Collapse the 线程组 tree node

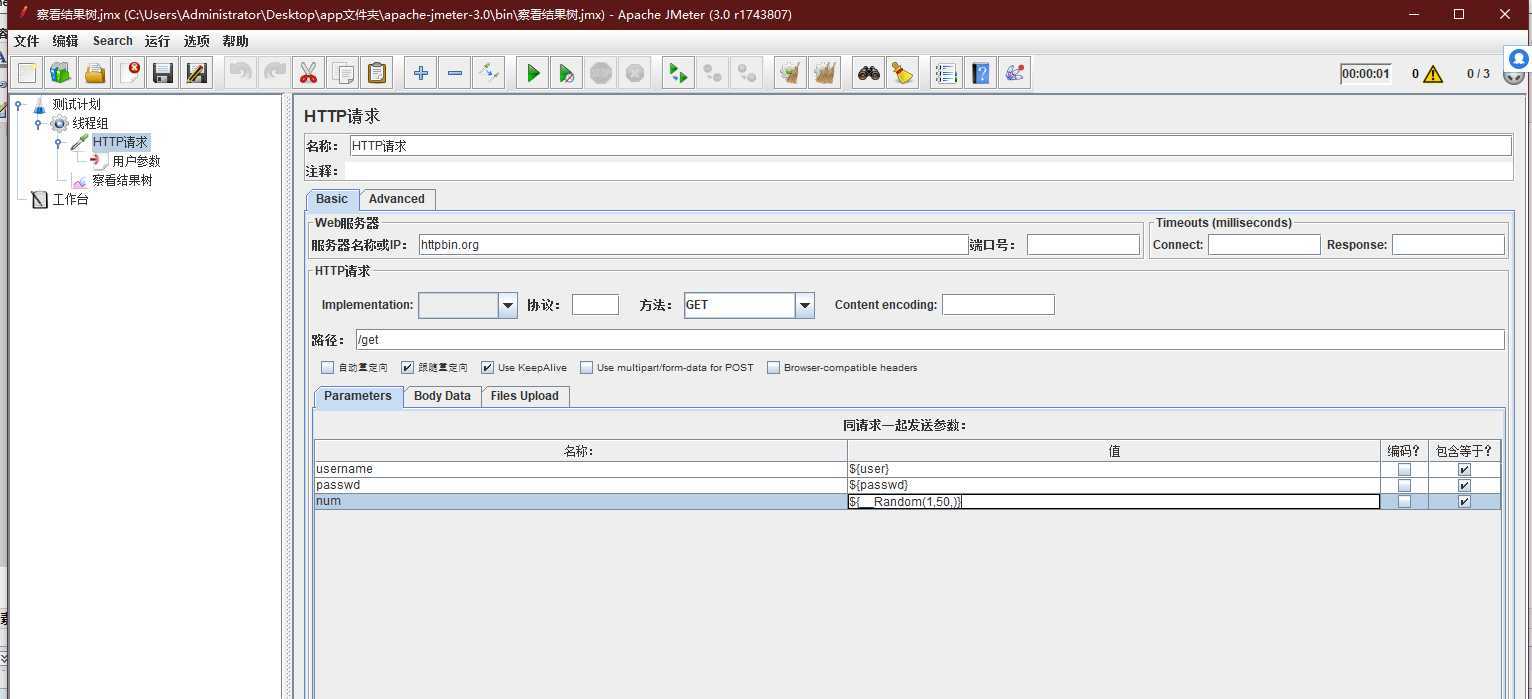coord(38,124)
